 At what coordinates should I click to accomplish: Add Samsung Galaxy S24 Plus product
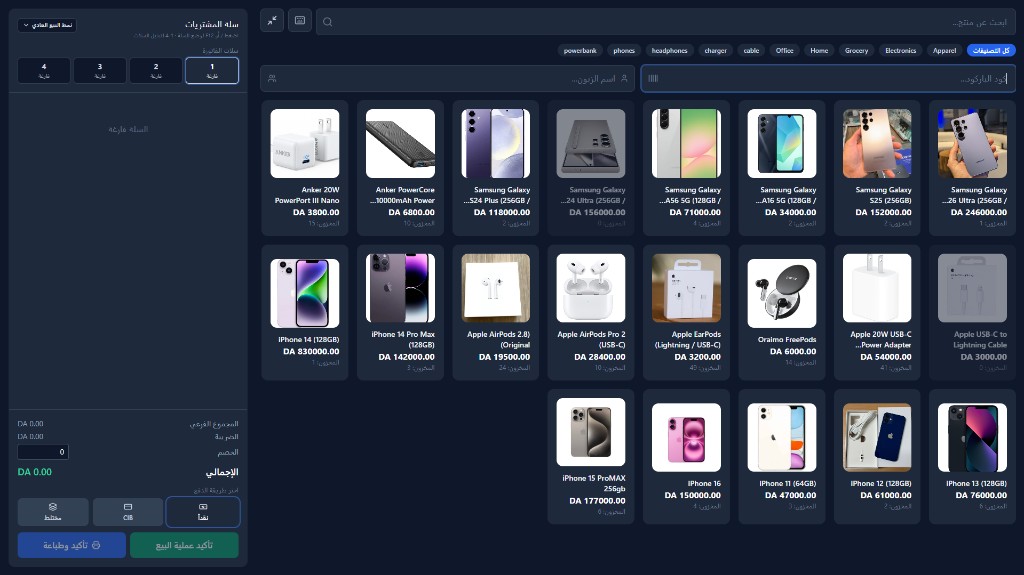[496, 168]
